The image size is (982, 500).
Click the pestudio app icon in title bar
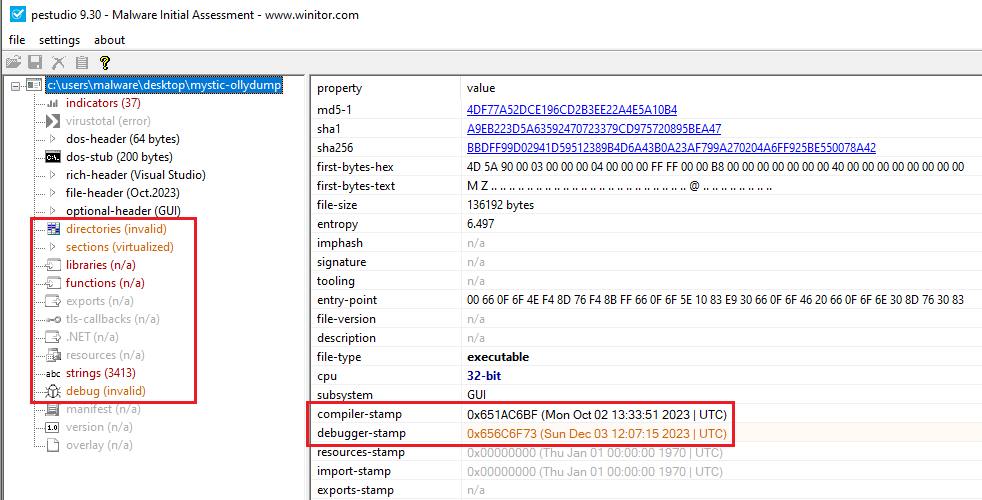tap(18, 14)
